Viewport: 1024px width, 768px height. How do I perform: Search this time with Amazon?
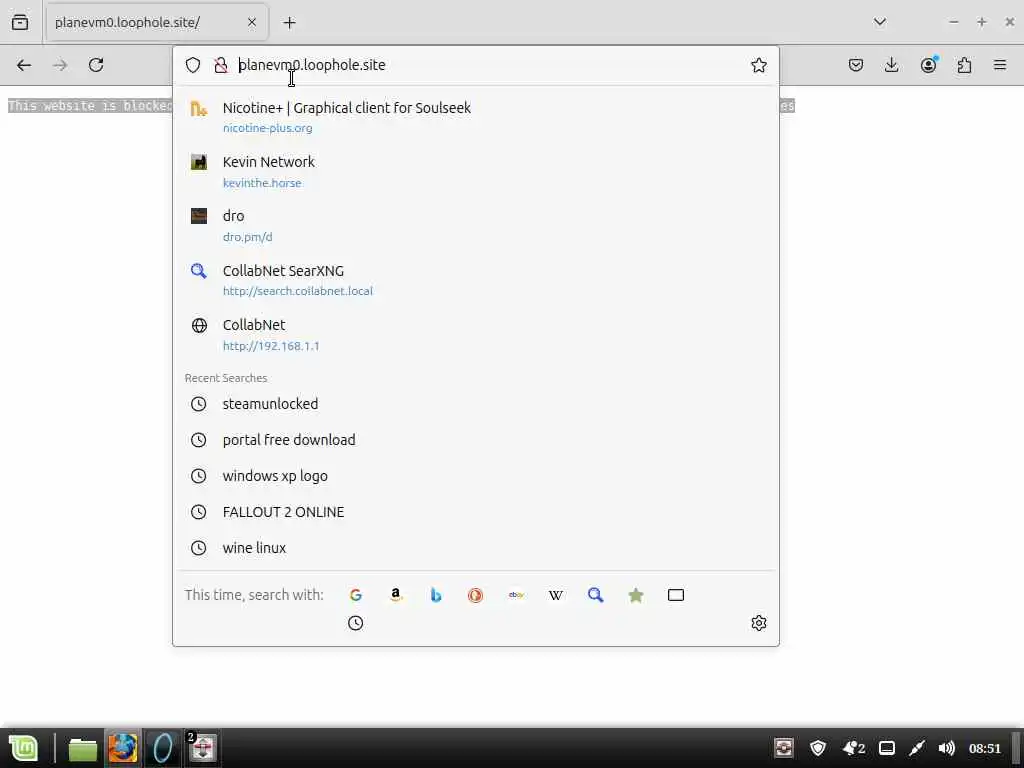click(x=395, y=595)
